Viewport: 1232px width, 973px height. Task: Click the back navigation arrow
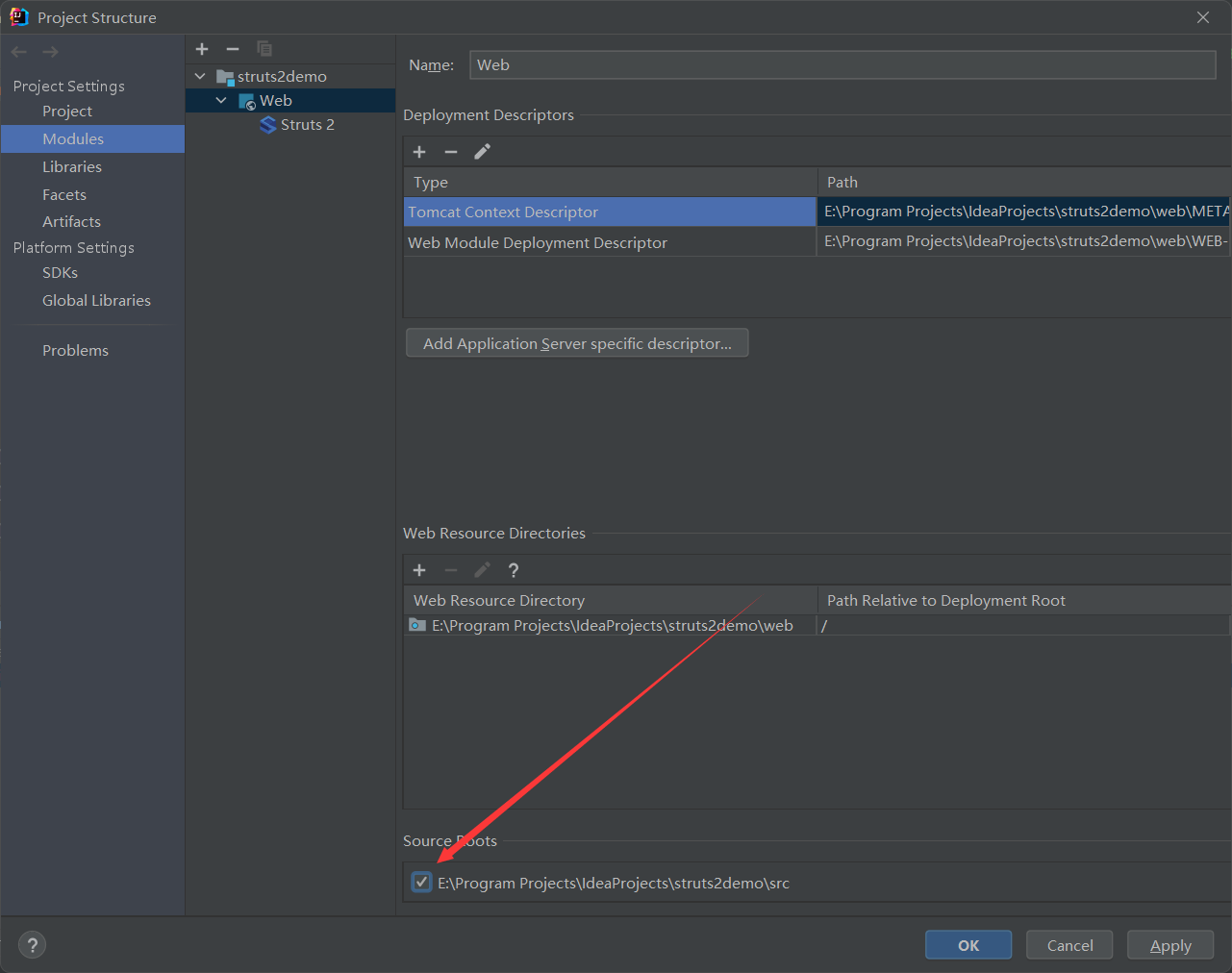click(x=19, y=52)
